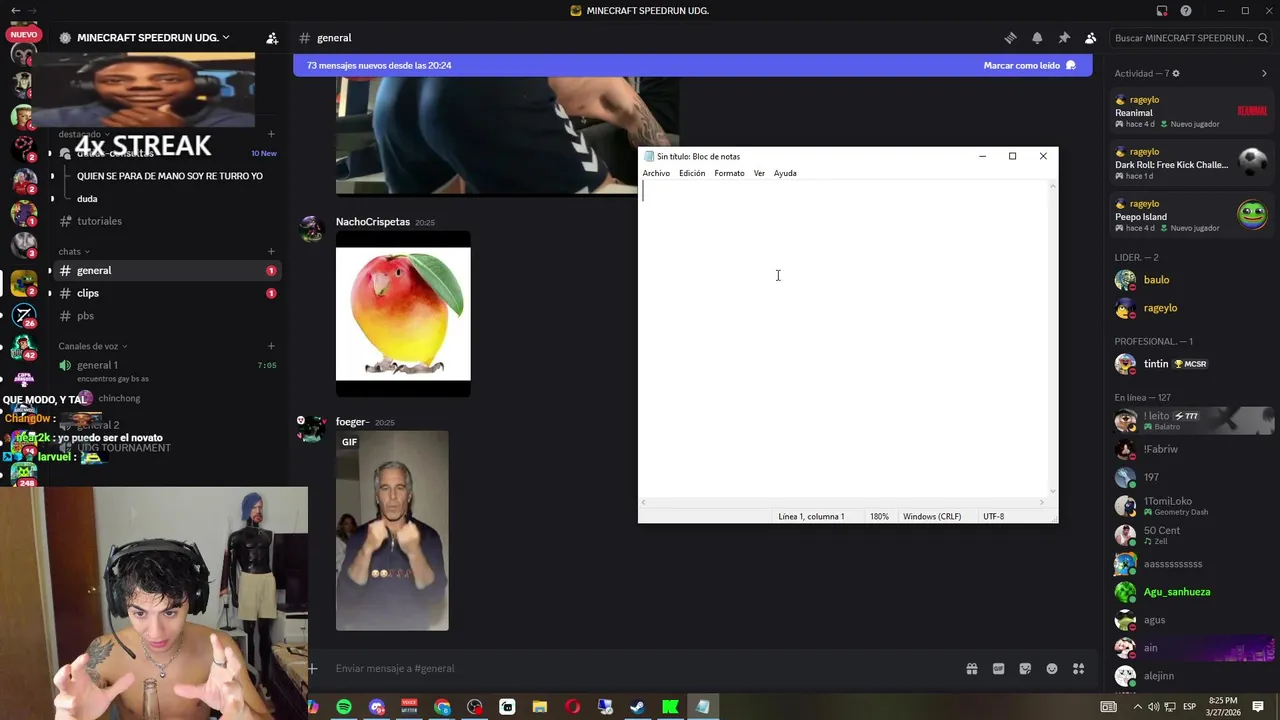Collapse the Canales de voz category
This screenshot has height=720, width=1280.
(93, 346)
